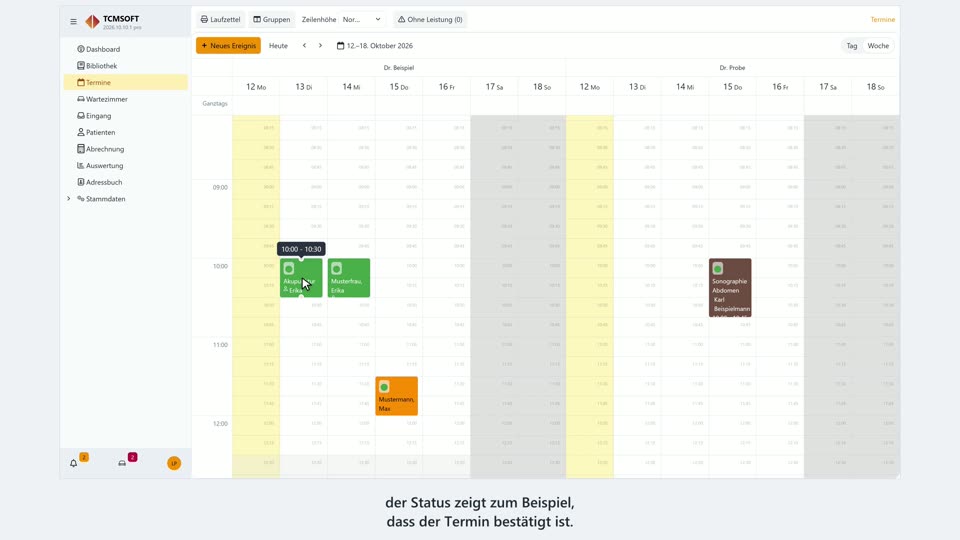This screenshot has width=960, height=540.
Task: Switch to Woche view
Action: coord(878,46)
